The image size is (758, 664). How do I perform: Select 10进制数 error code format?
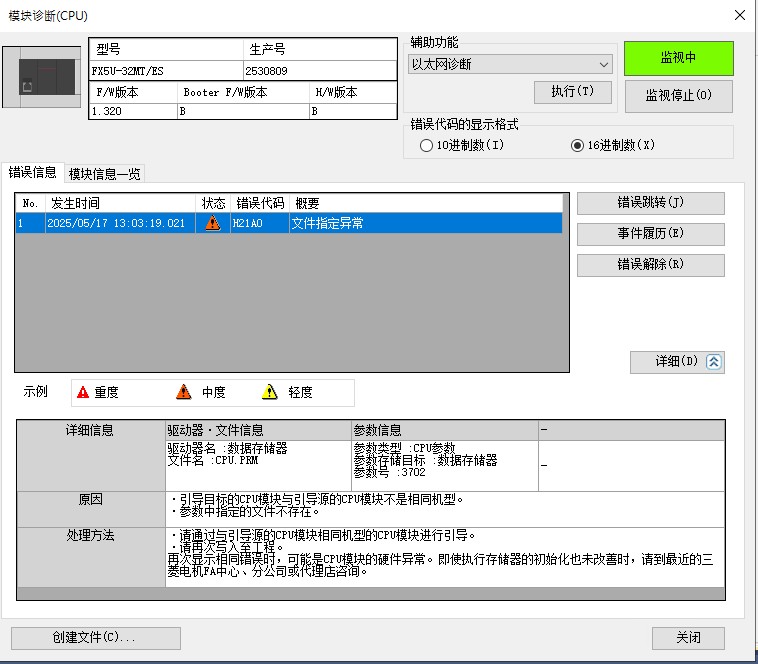point(427,145)
